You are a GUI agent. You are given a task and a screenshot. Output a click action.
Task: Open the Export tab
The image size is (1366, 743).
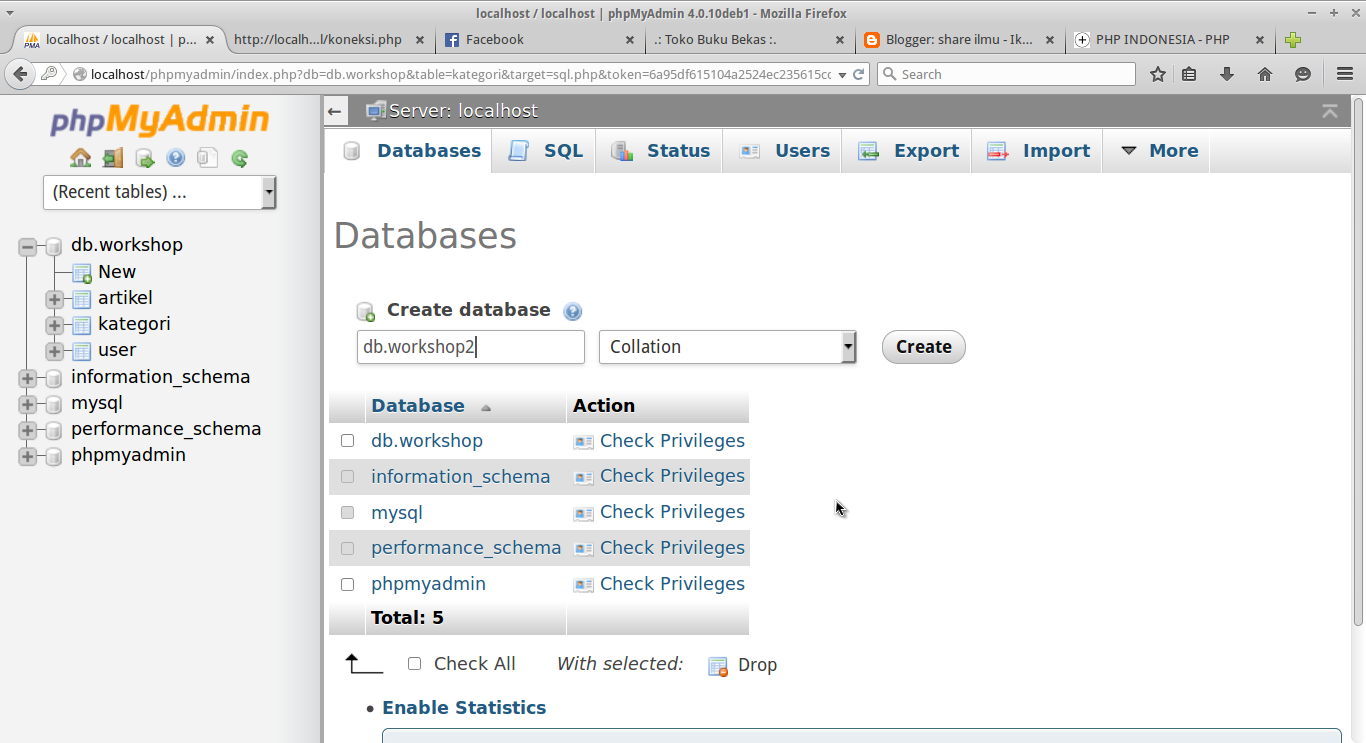click(x=908, y=151)
